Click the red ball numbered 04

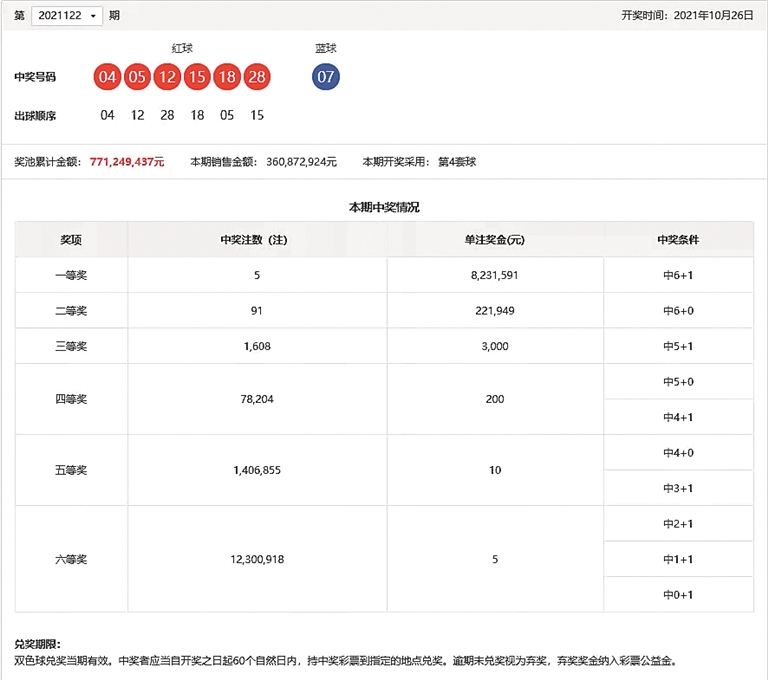click(108, 77)
